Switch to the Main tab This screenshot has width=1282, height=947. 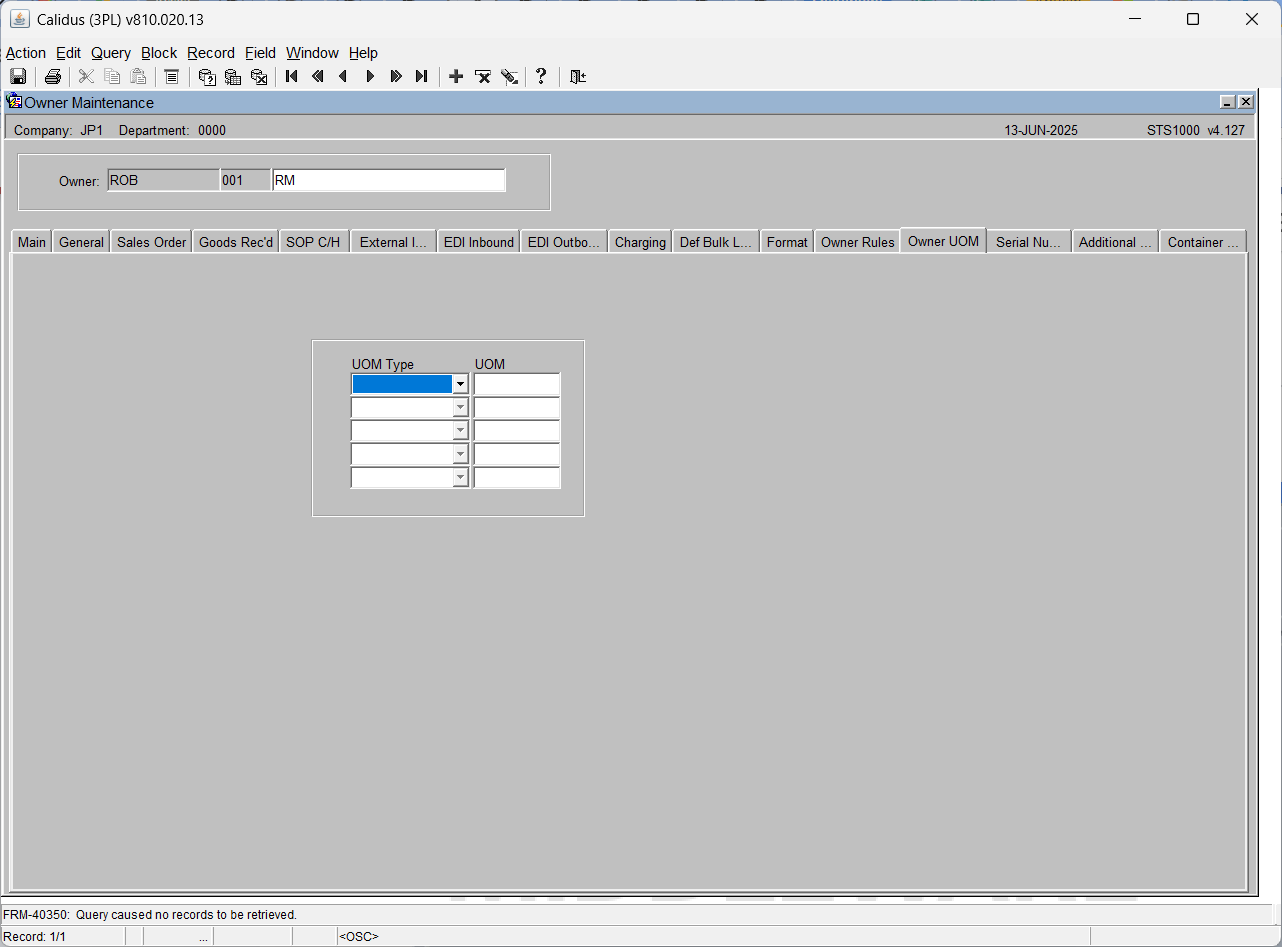(32, 242)
